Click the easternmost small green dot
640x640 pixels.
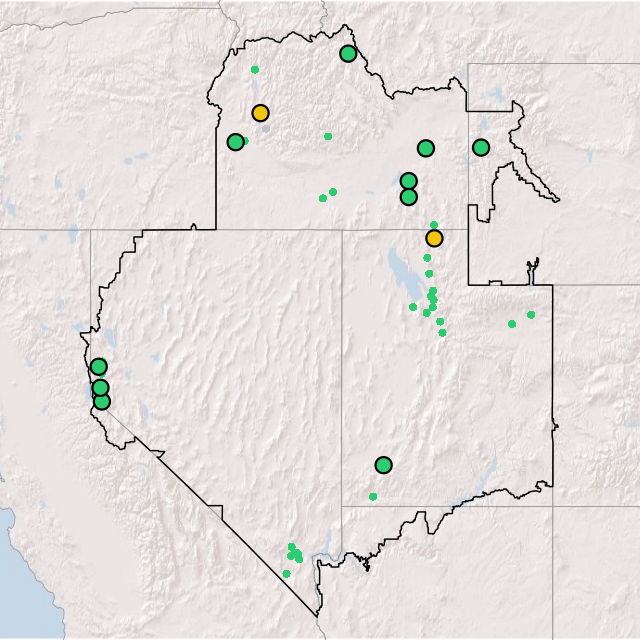[531, 315]
